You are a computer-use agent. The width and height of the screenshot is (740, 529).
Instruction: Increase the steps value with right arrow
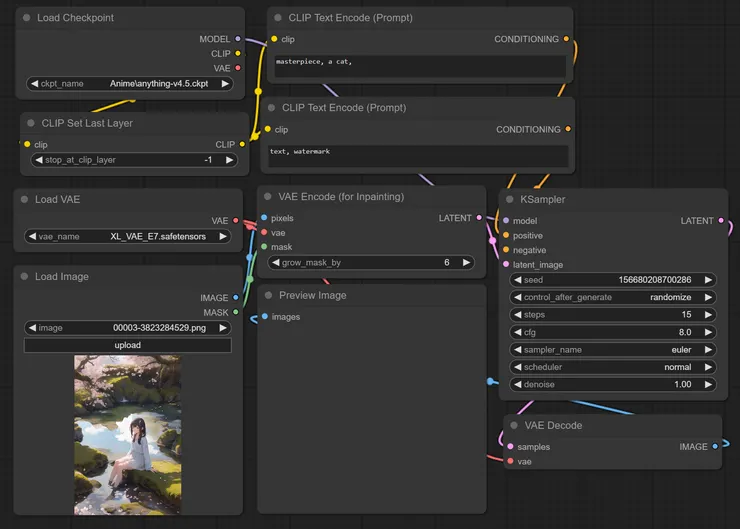[708, 315]
